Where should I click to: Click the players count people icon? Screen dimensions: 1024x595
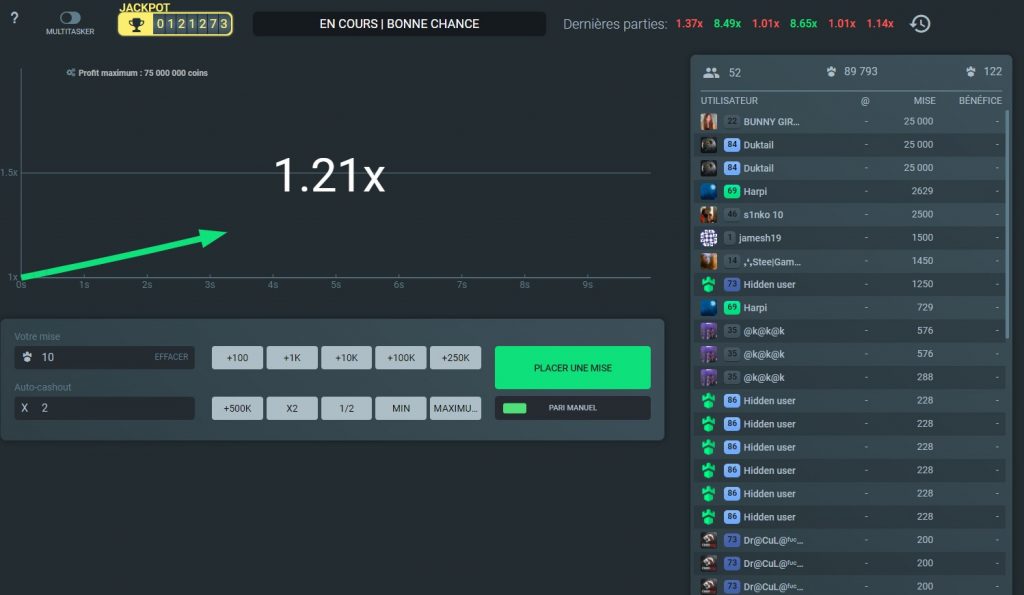click(x=711, y=72)
